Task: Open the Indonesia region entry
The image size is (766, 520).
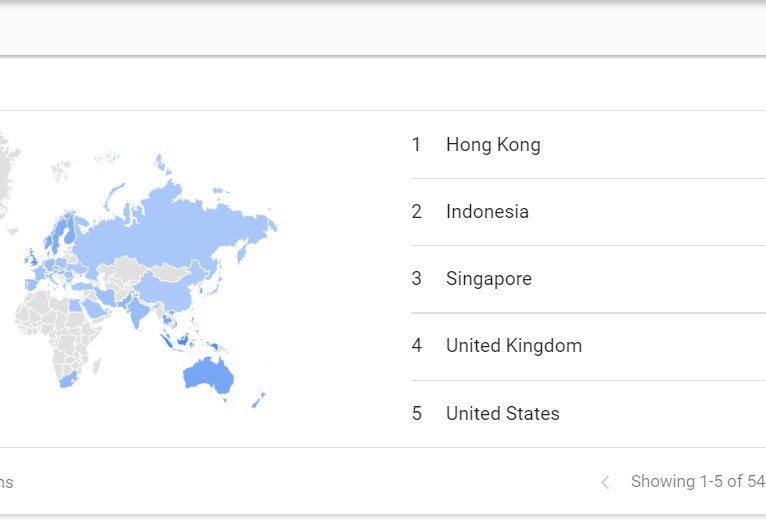Action: coord(487,212)
